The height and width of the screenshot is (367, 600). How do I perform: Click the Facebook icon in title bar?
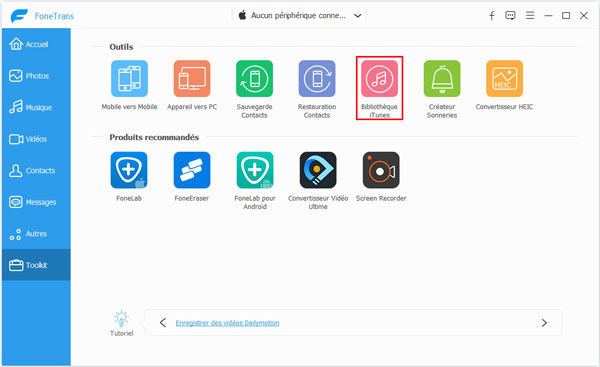click(x=492, y=16)
